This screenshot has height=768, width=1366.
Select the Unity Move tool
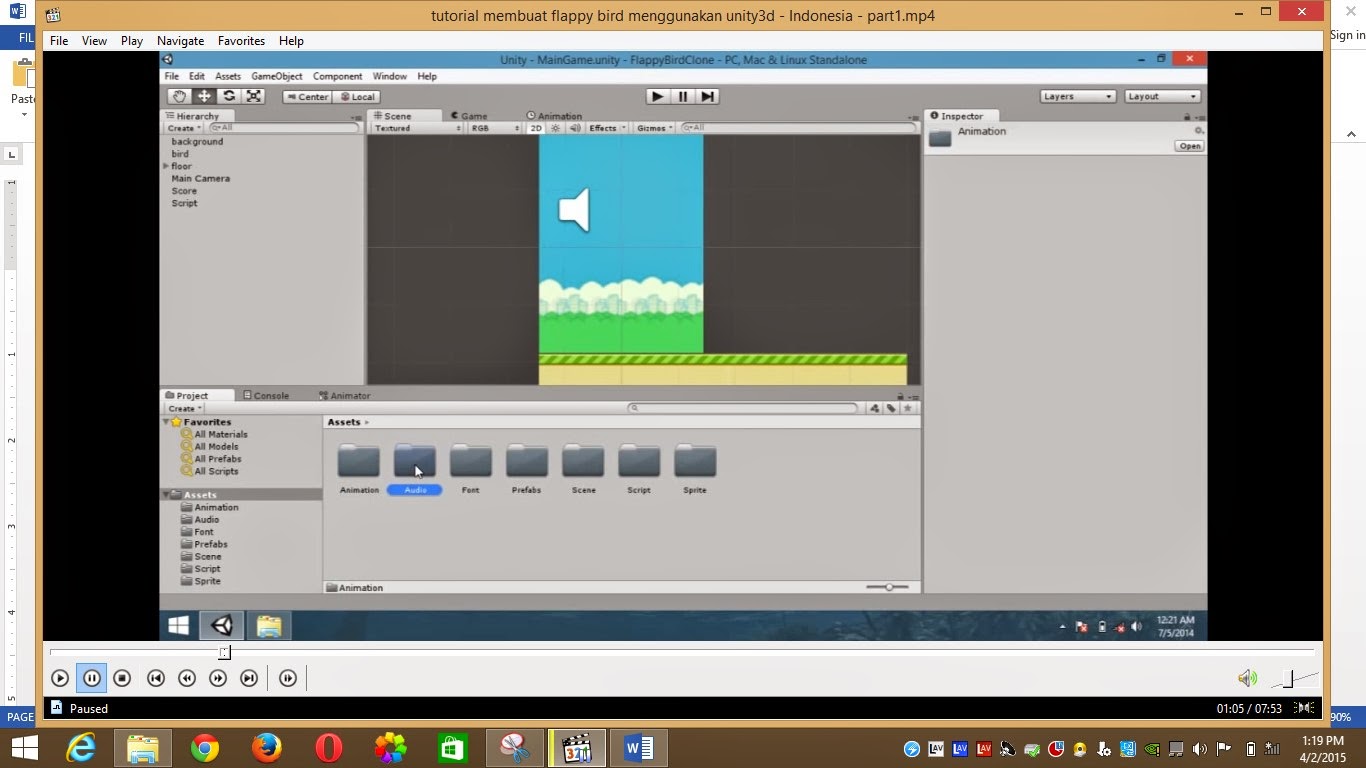coord(204,96)
